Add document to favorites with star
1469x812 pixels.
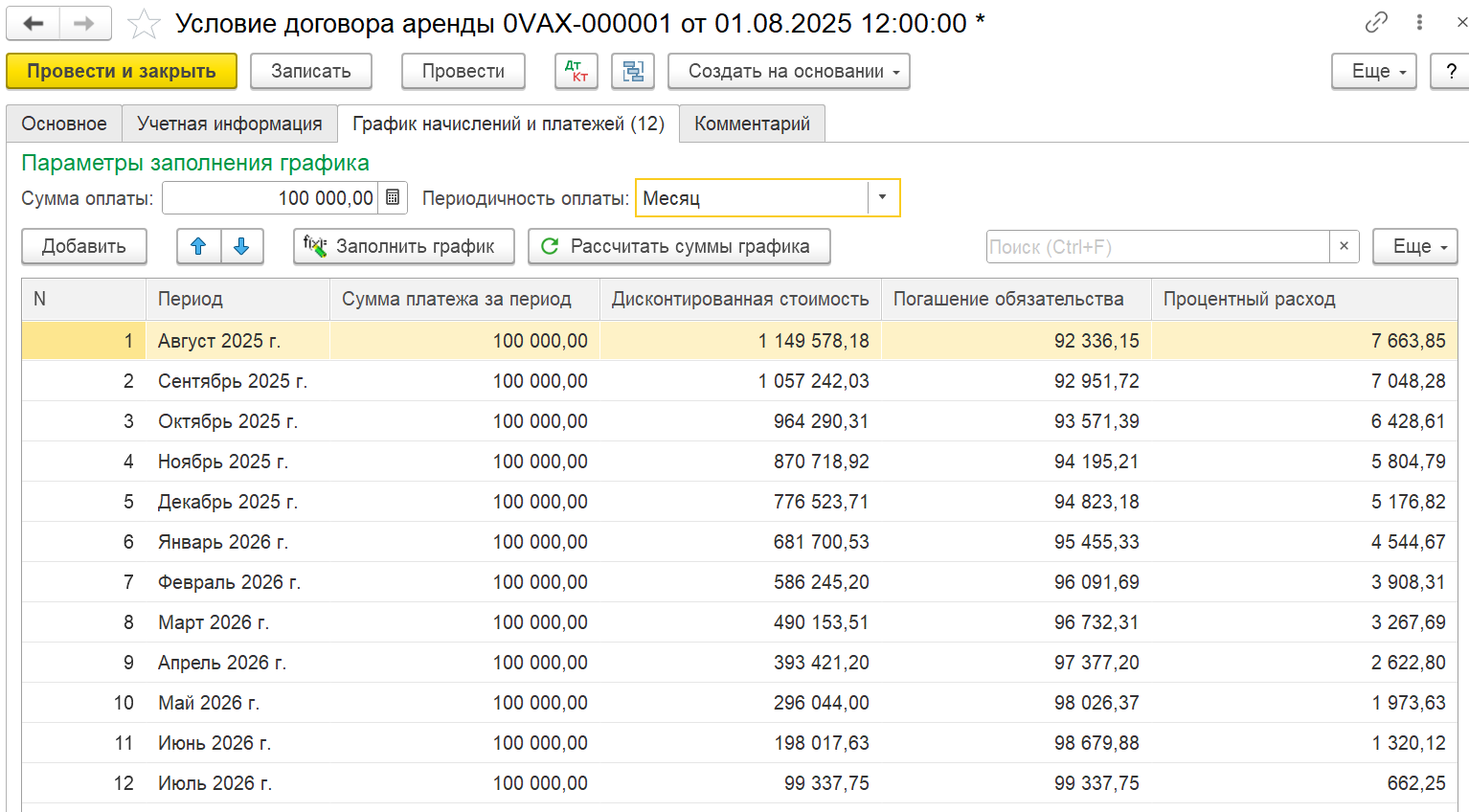click(x=144, y=24)
